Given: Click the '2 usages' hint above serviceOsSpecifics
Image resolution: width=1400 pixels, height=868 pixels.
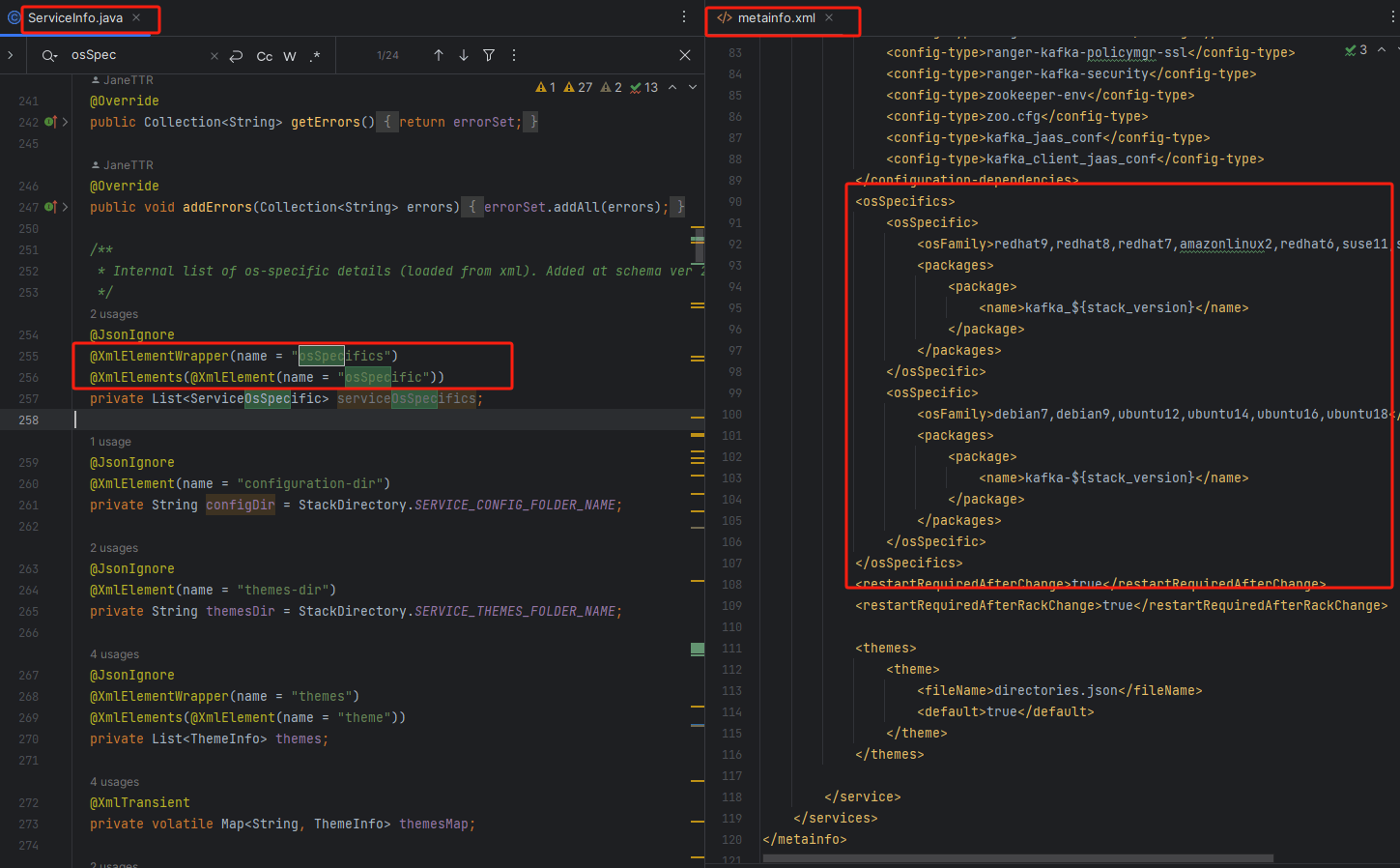Looking at the screenshot, I should [114, 314].
